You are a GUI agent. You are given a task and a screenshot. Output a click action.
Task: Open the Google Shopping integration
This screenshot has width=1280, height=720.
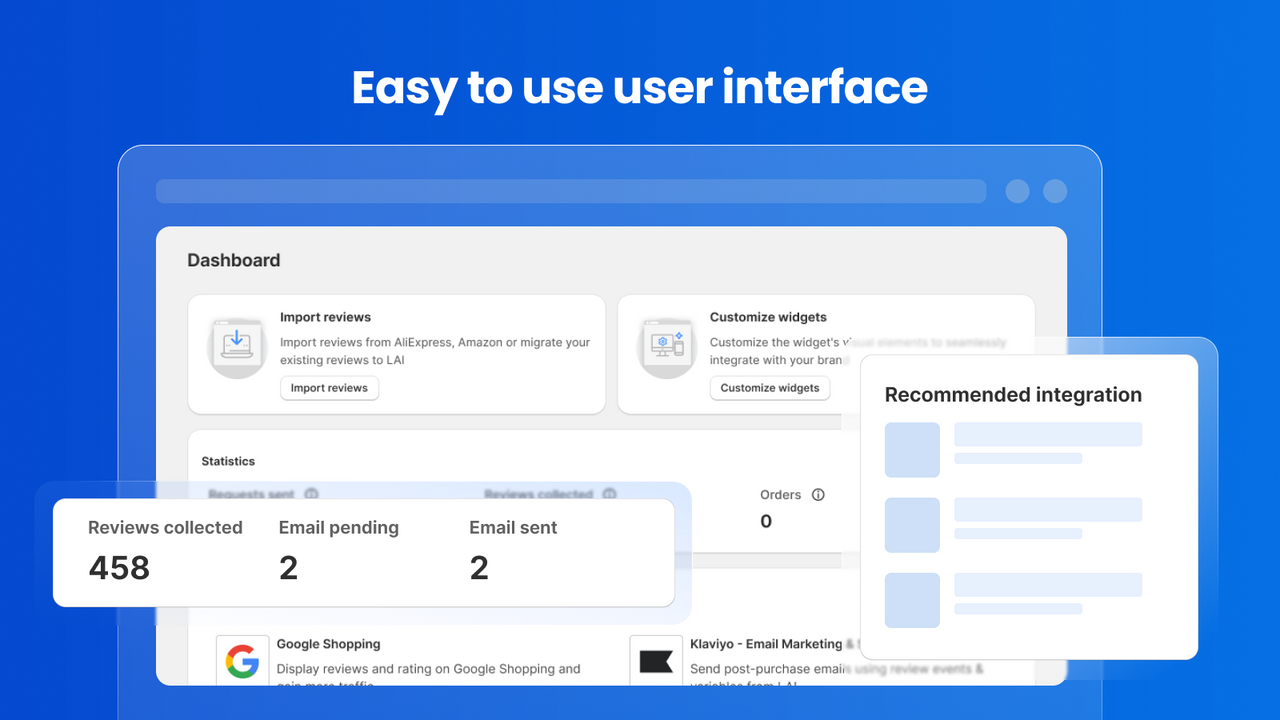(328, 644)
